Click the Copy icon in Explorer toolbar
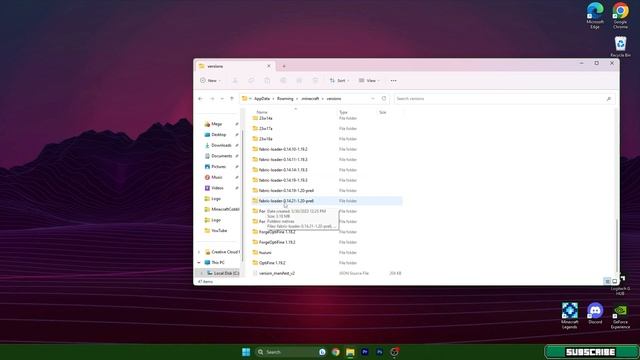640x360 pixels. [251, 80]
